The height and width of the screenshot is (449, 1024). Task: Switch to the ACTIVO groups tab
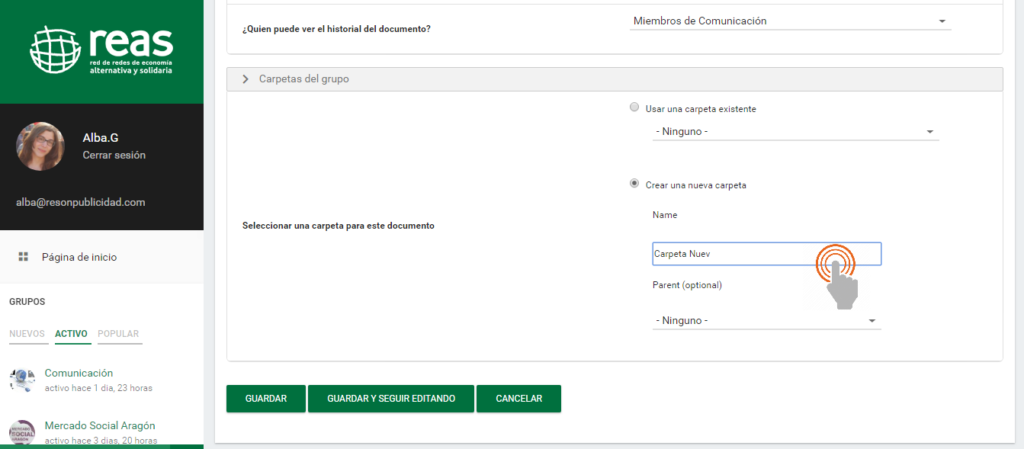coord(71,334)
